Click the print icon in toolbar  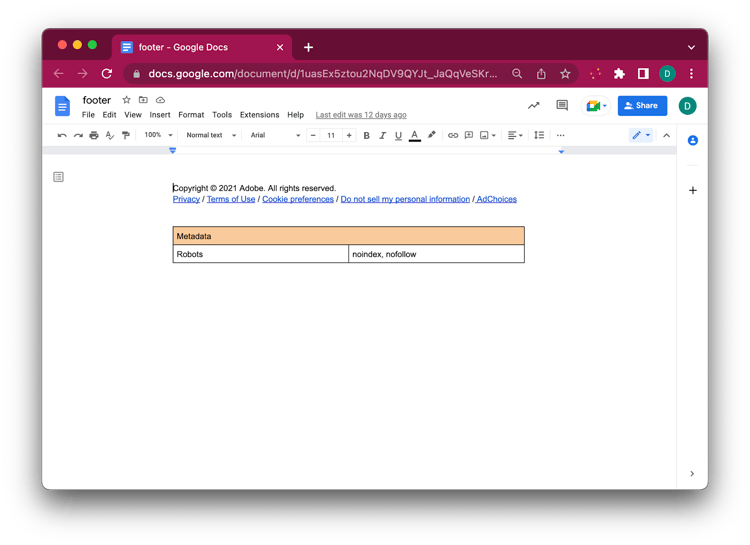tap(94, 135)
